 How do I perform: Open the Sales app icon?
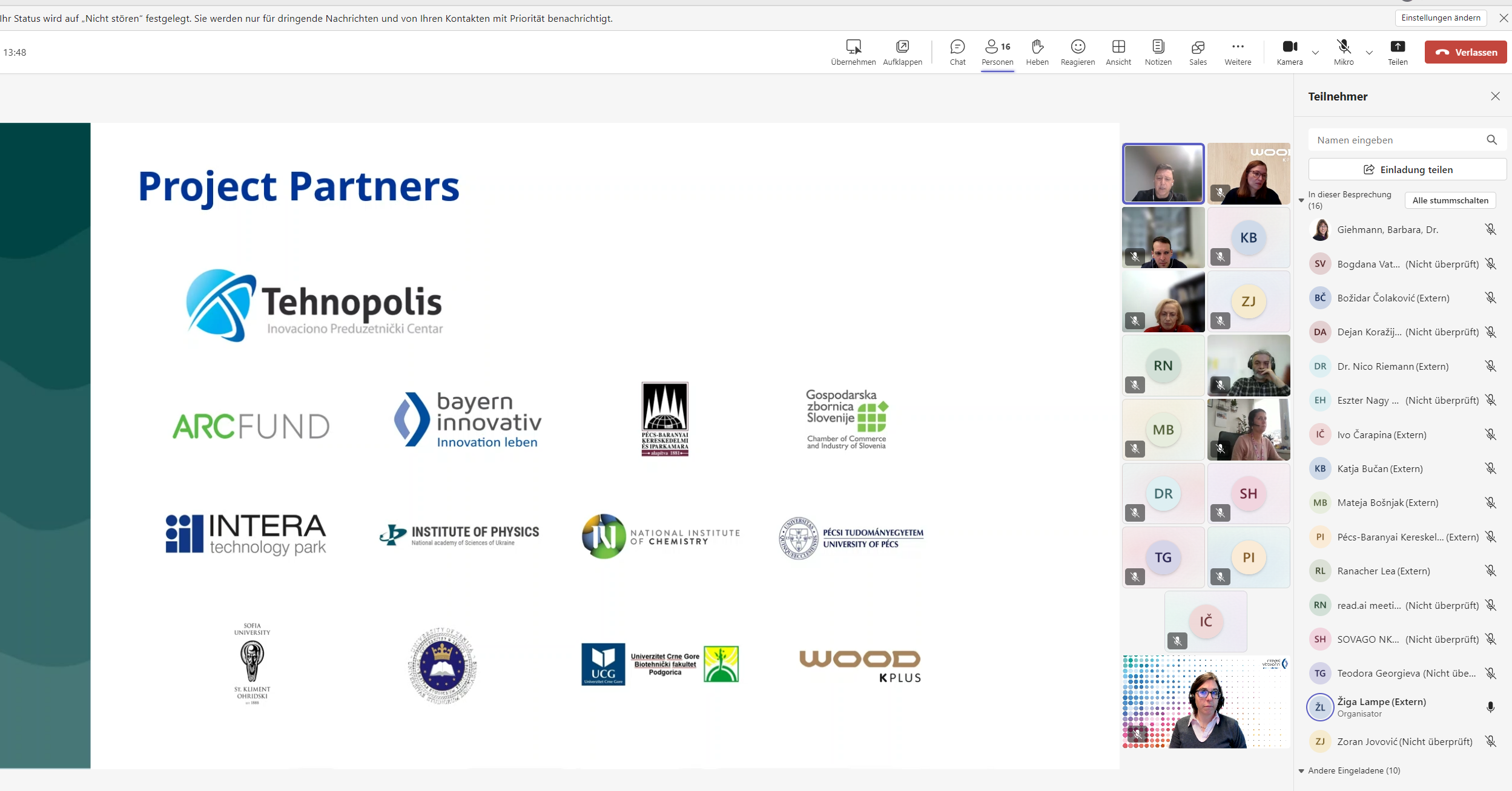tap(1198, 47)
